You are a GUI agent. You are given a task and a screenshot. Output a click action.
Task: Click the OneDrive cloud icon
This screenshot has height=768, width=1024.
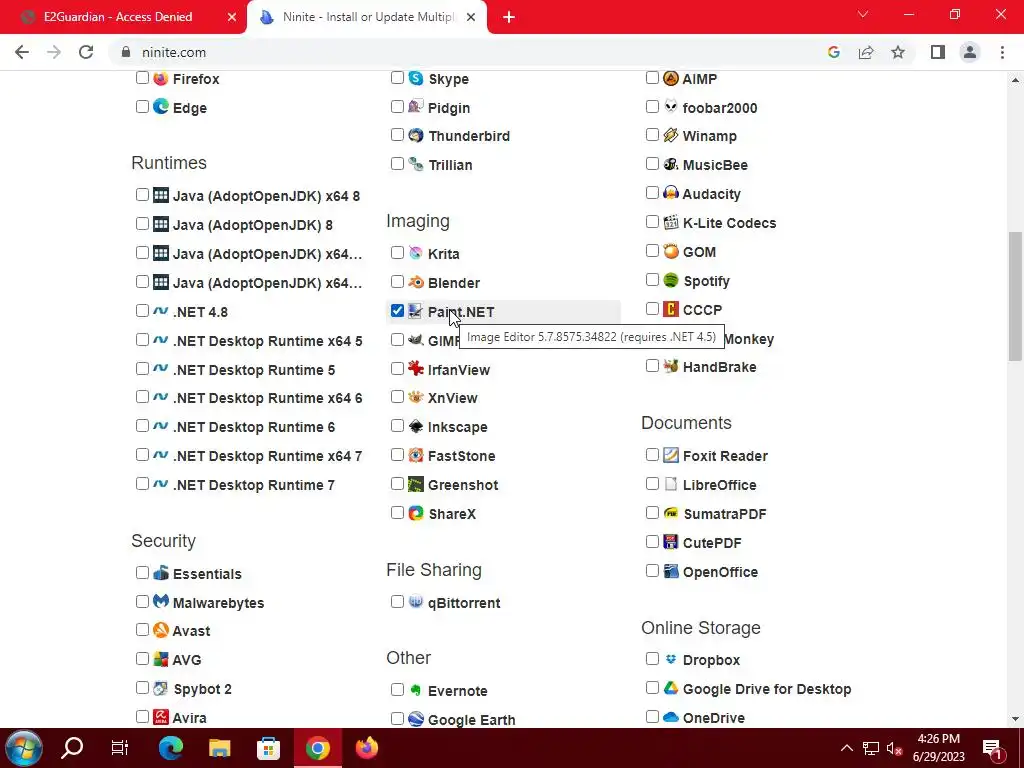(x=671, y=717)
